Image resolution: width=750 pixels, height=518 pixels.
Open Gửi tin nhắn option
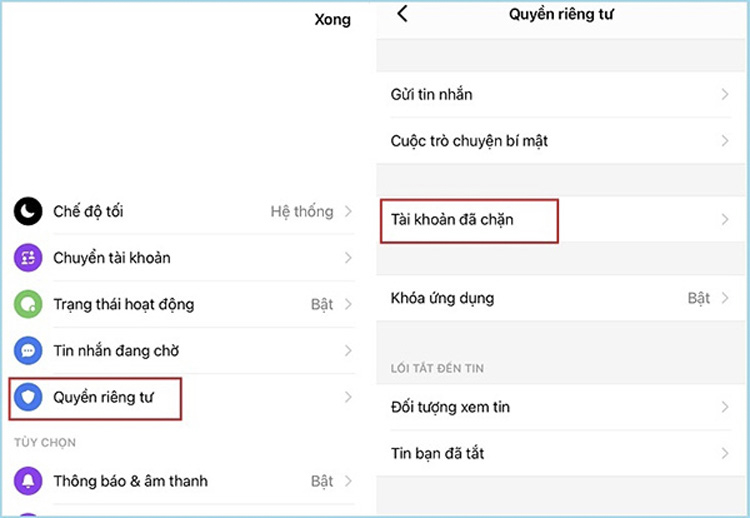coord(561,94)
